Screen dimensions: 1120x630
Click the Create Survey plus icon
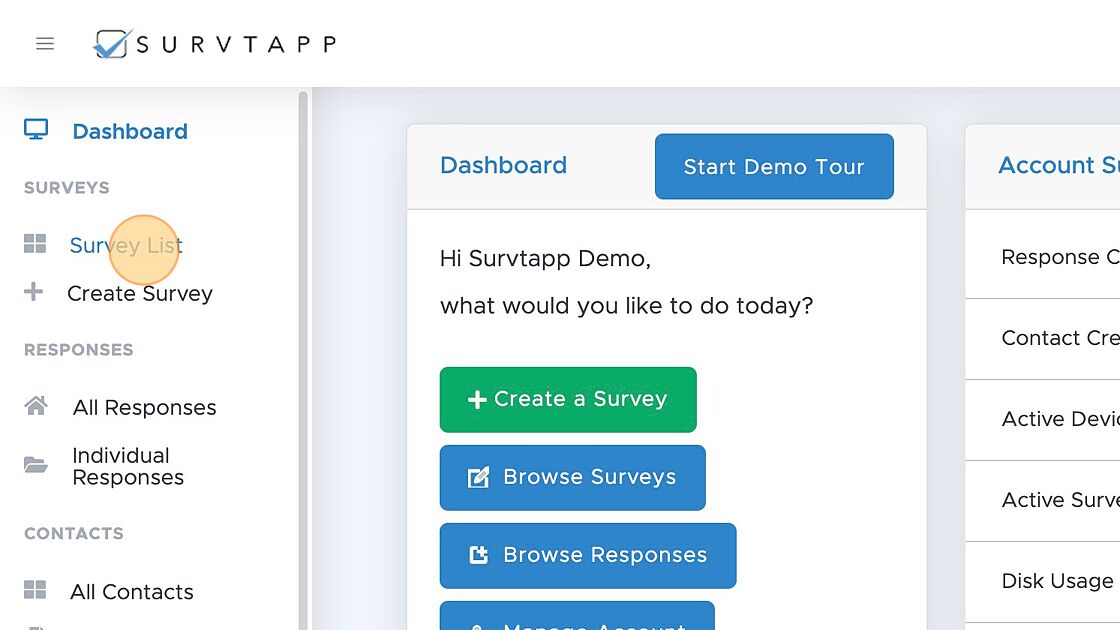33,291
